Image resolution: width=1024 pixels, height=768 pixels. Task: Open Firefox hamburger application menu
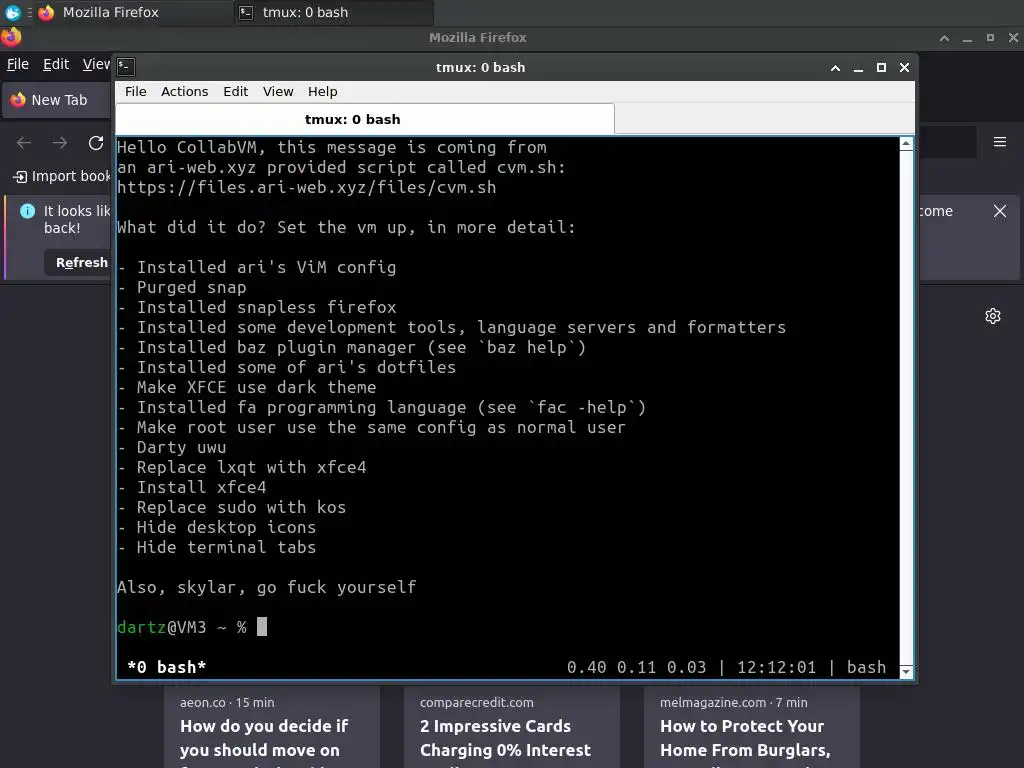click(x=1000, y=142)
